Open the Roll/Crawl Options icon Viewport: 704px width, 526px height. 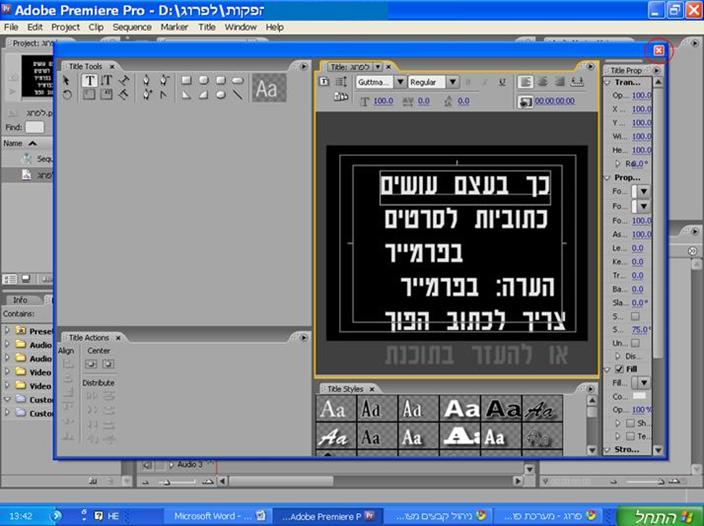[x=341, y=82]
